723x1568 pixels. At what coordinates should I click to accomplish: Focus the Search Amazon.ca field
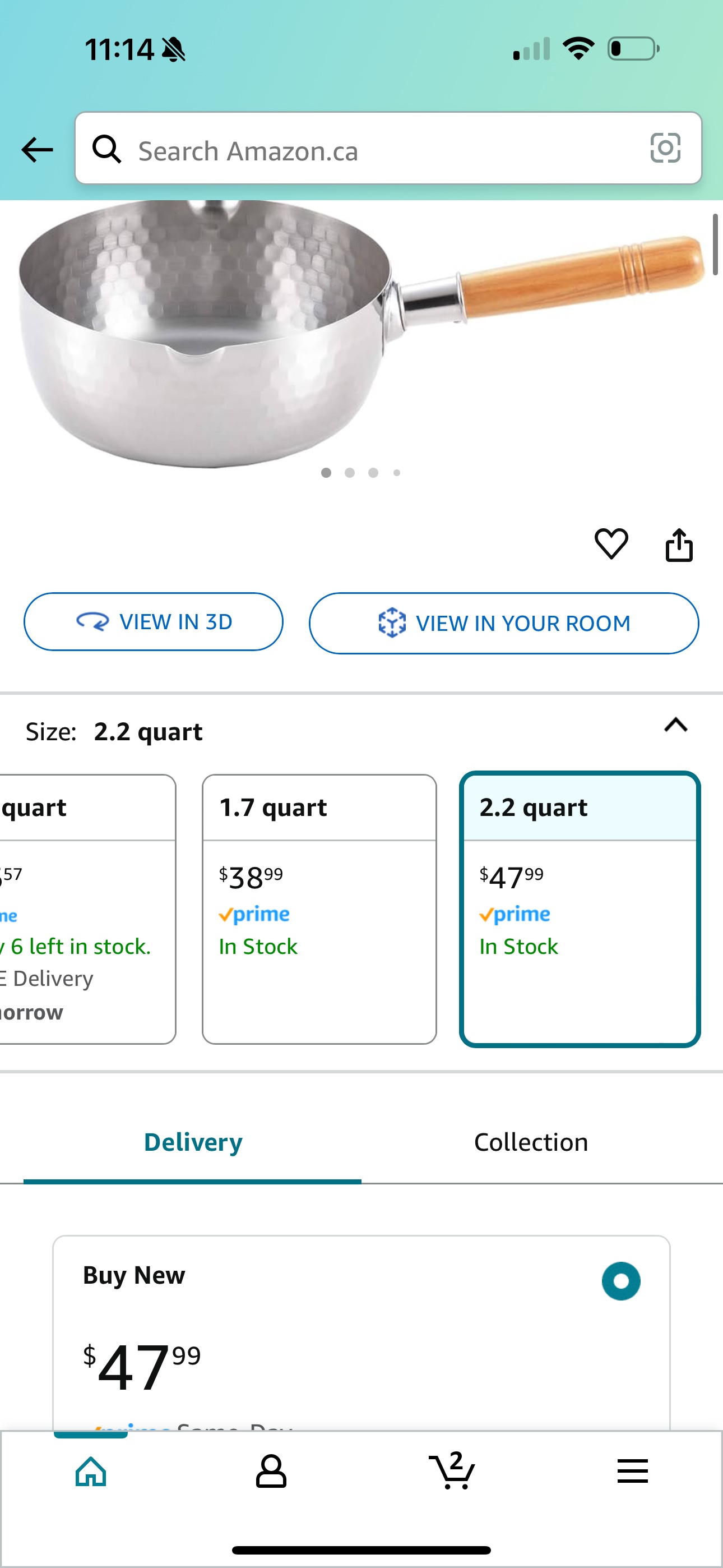click(388, 148)
